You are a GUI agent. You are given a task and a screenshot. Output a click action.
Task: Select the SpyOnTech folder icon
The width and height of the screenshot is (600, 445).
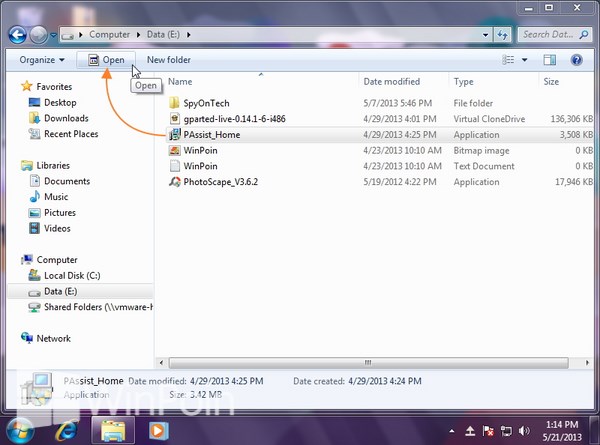[x=174, y=103]
